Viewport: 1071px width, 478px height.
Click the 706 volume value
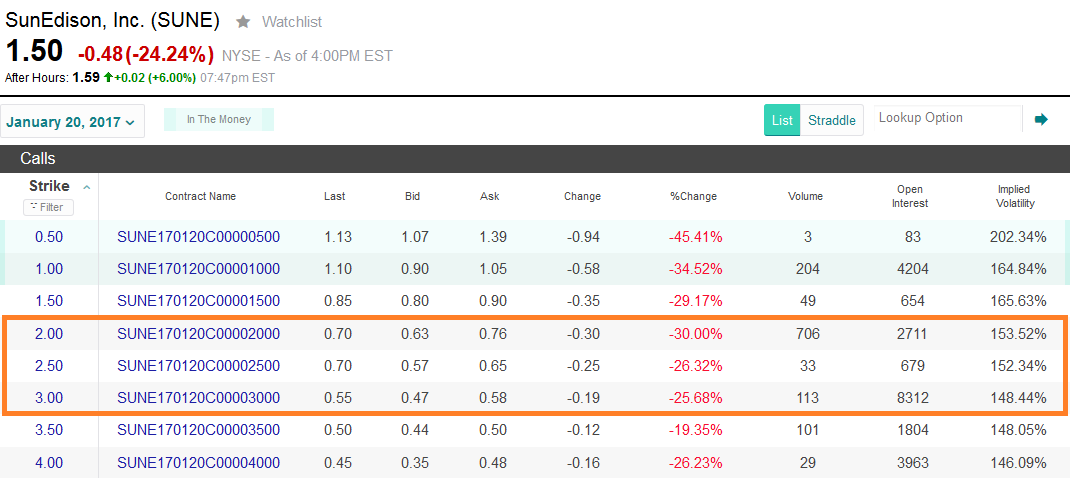click(x=808, y=334)
